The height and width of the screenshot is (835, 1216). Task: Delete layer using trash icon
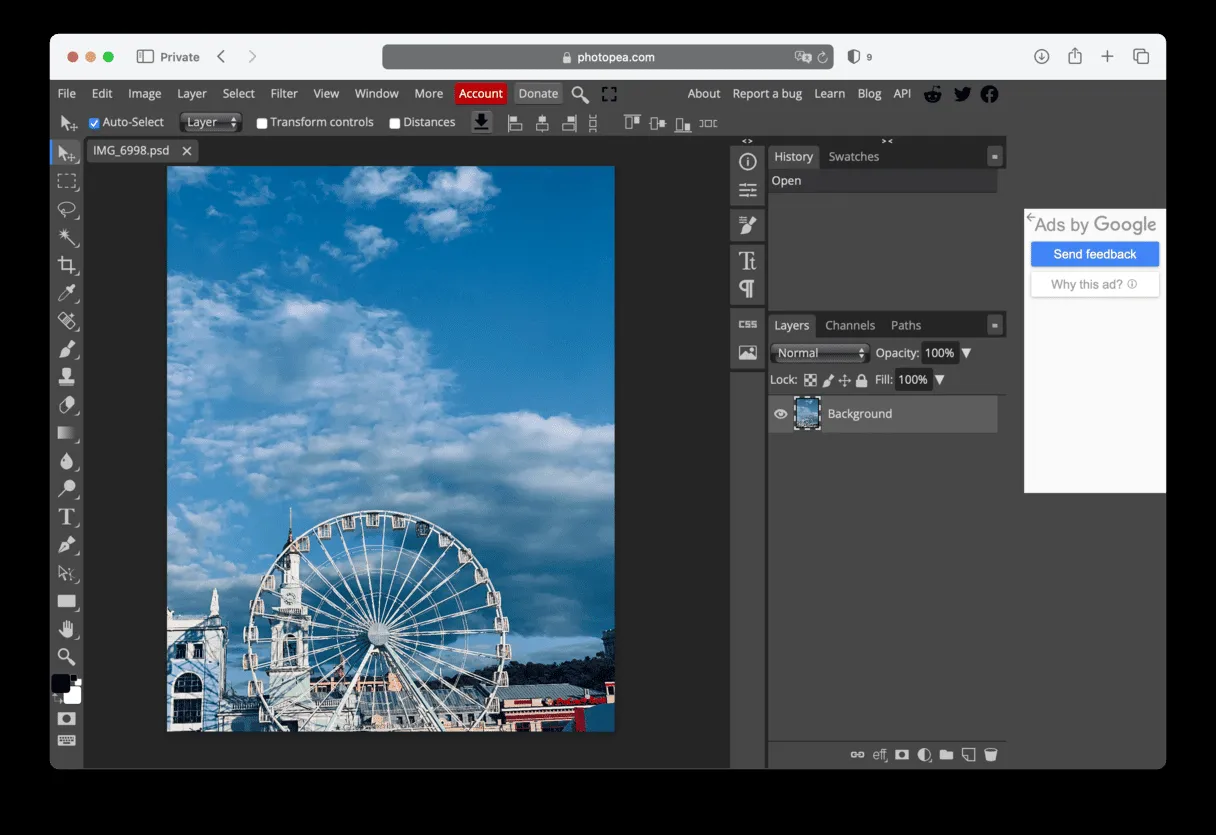pyautogui.click(x=991, y=755)
